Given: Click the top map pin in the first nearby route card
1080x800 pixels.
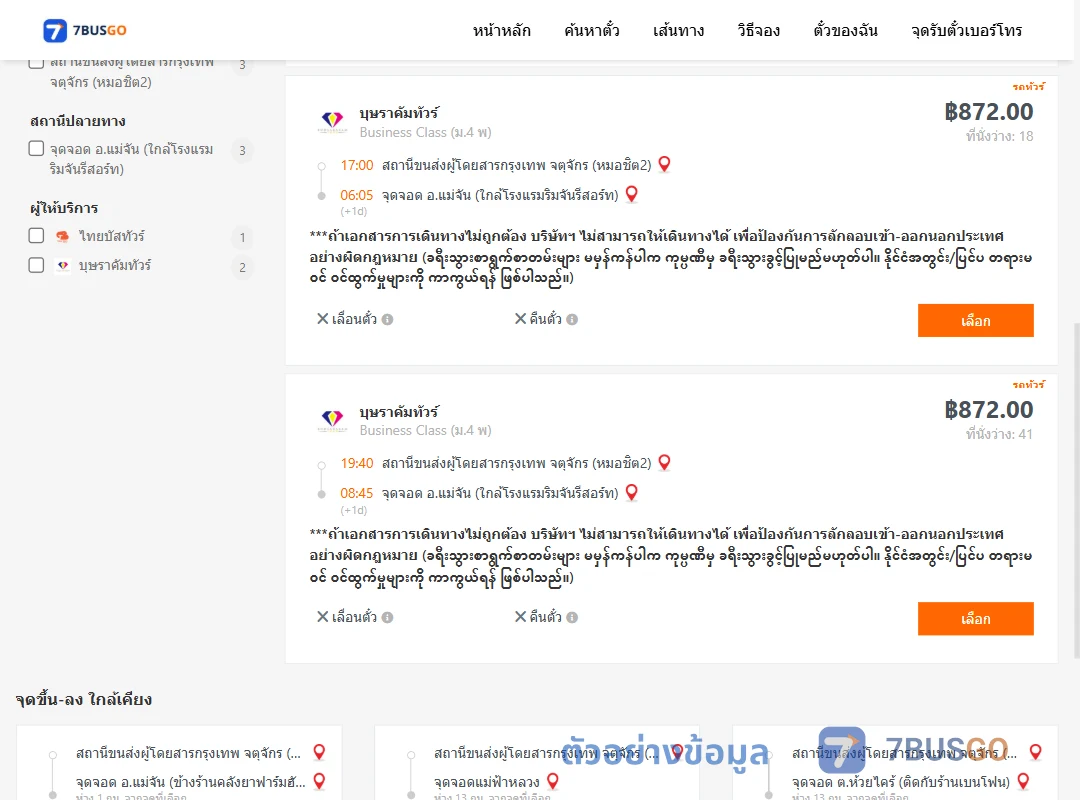Looking at the screenshot, I should [x=320, y=752].
